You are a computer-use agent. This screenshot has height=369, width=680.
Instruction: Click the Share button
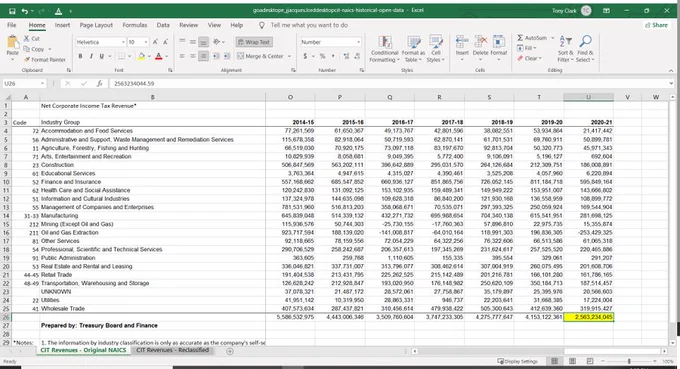656,25
